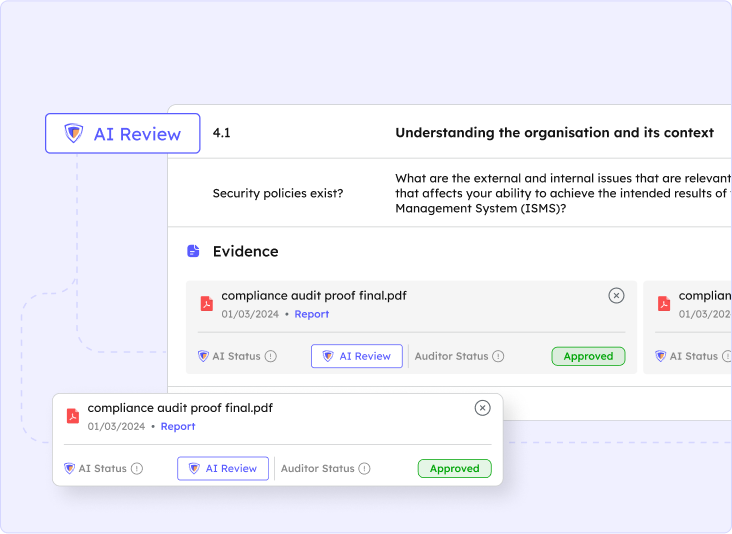This screenshot has width=732, height=534.
Task: Click AI Review button in the Evidence panel card
Action: point(357,356)
